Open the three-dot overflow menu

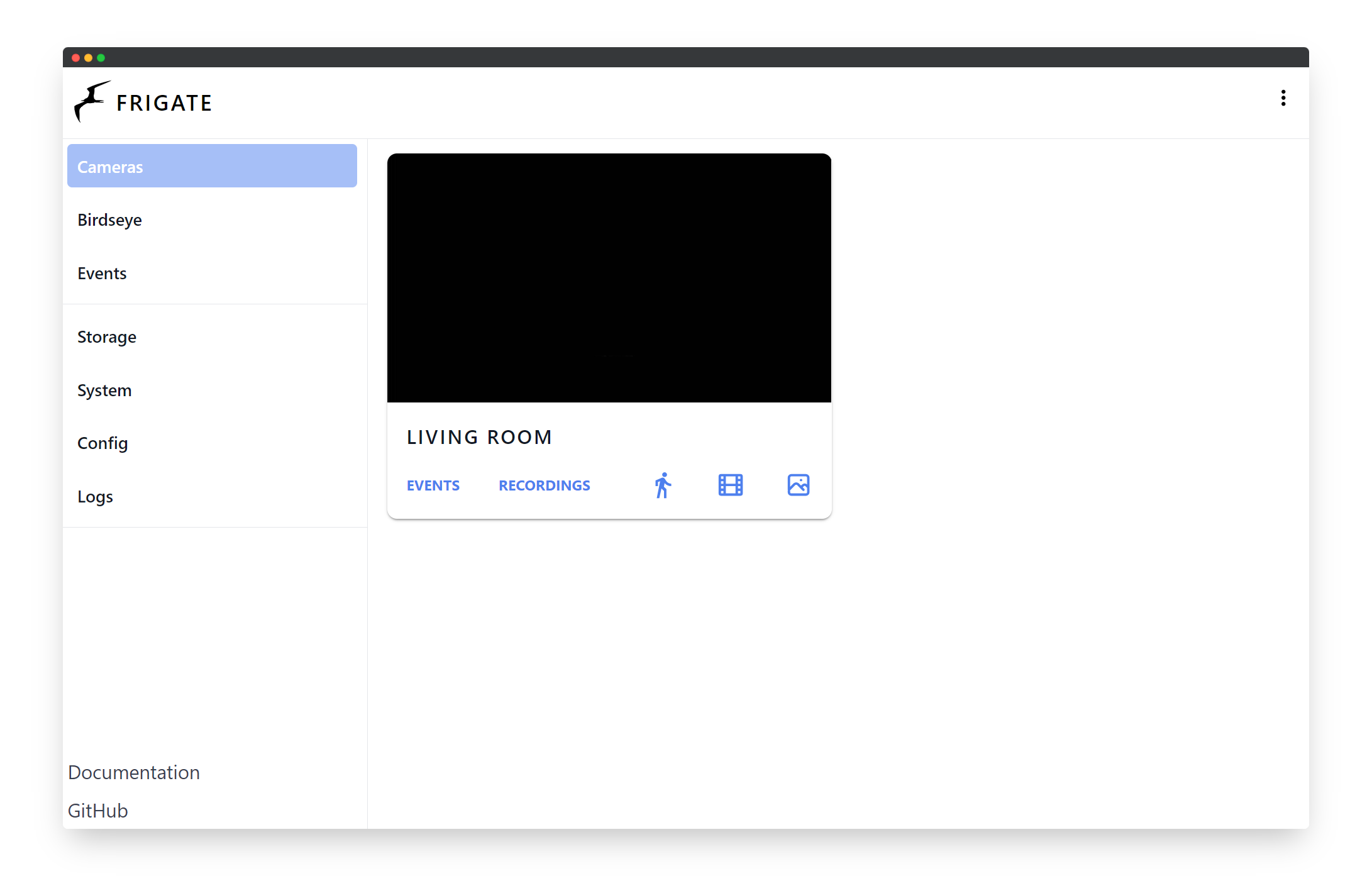coord(1283,98)
